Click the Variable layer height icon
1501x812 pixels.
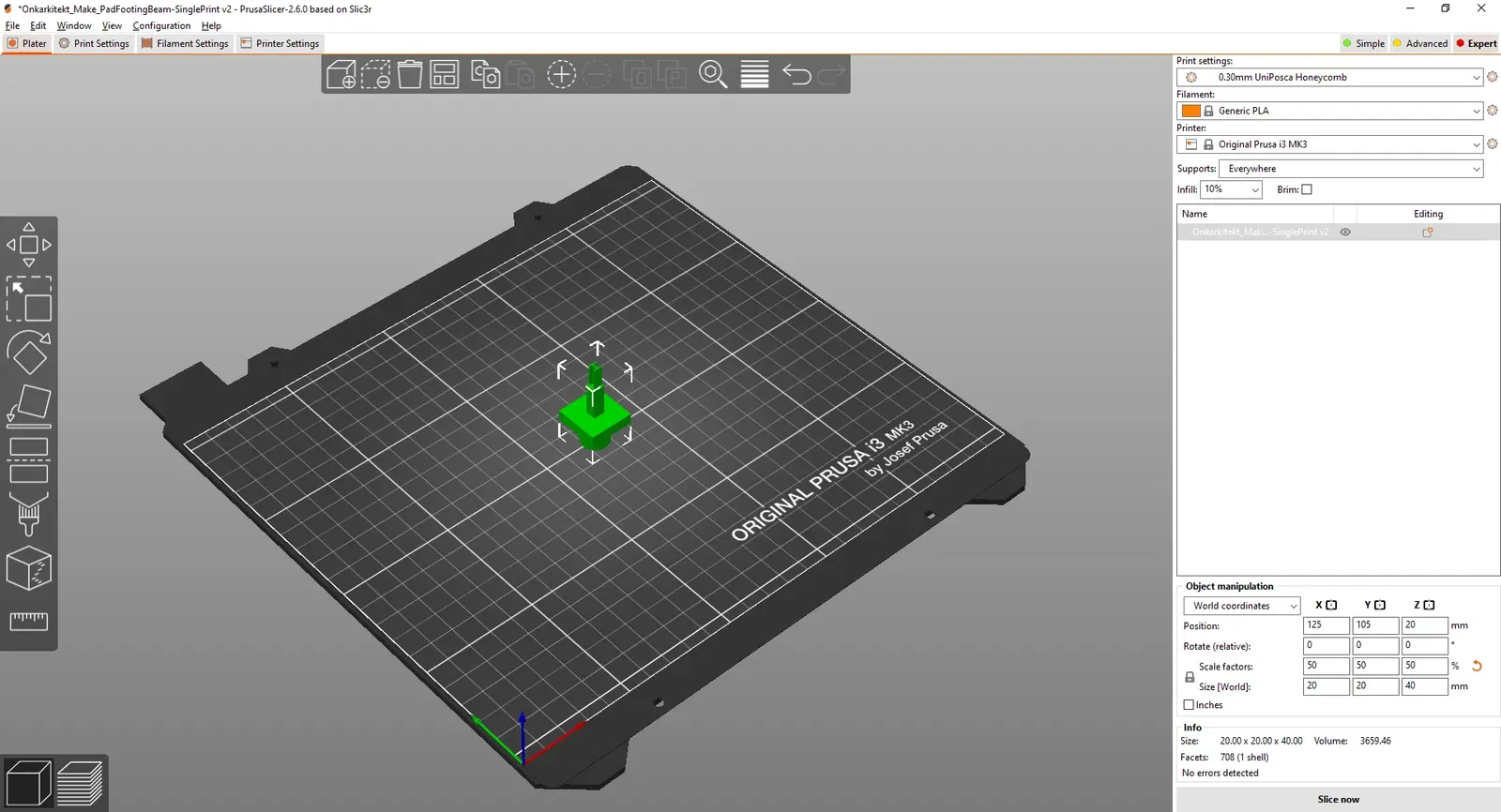[x=754, y=74]
